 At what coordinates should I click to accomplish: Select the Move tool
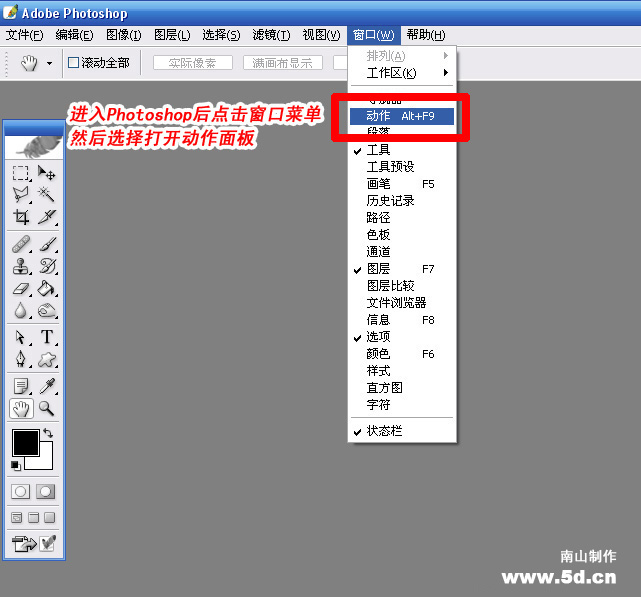coord(46,173)
